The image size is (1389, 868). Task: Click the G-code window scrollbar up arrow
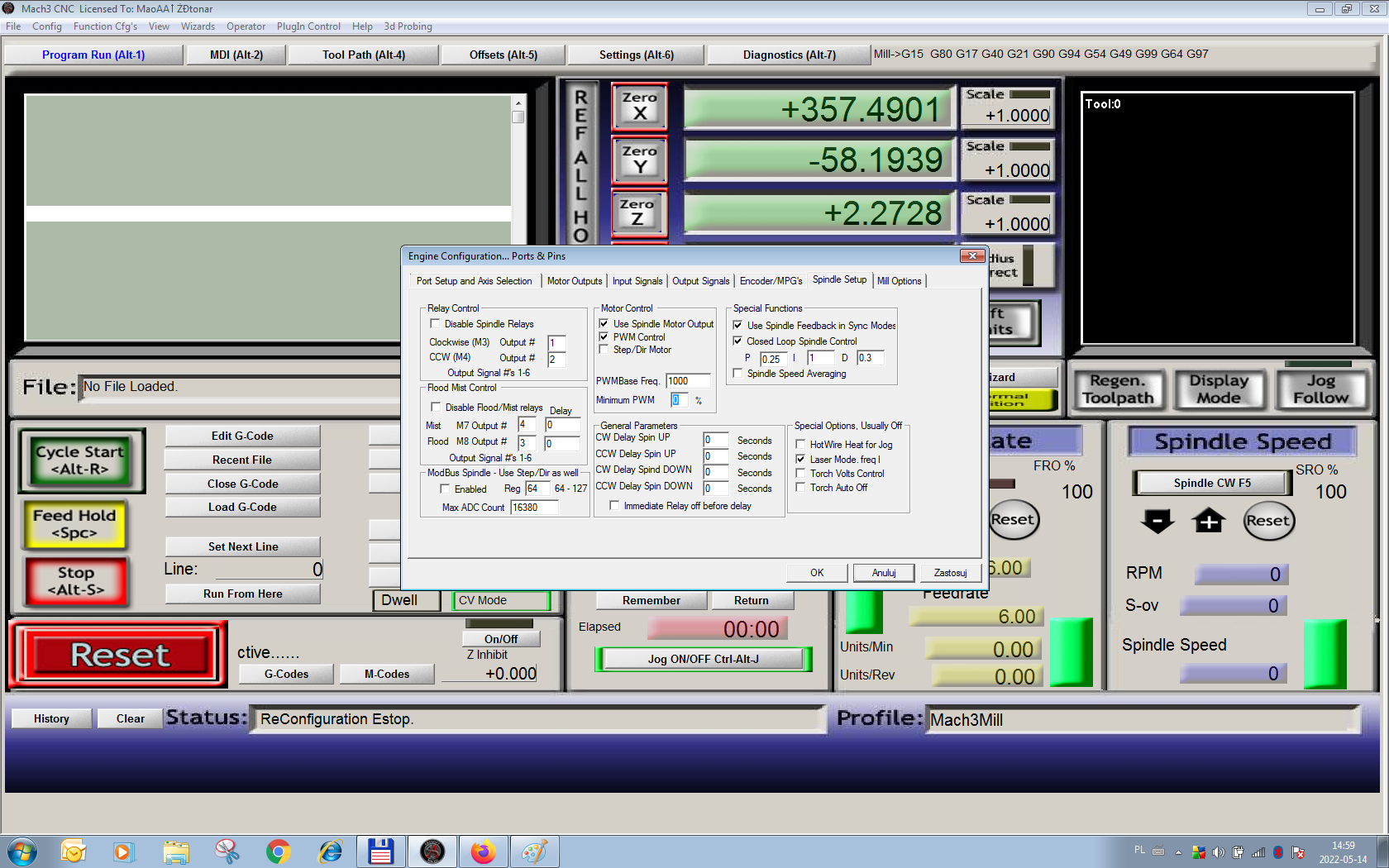click(518, 103)
